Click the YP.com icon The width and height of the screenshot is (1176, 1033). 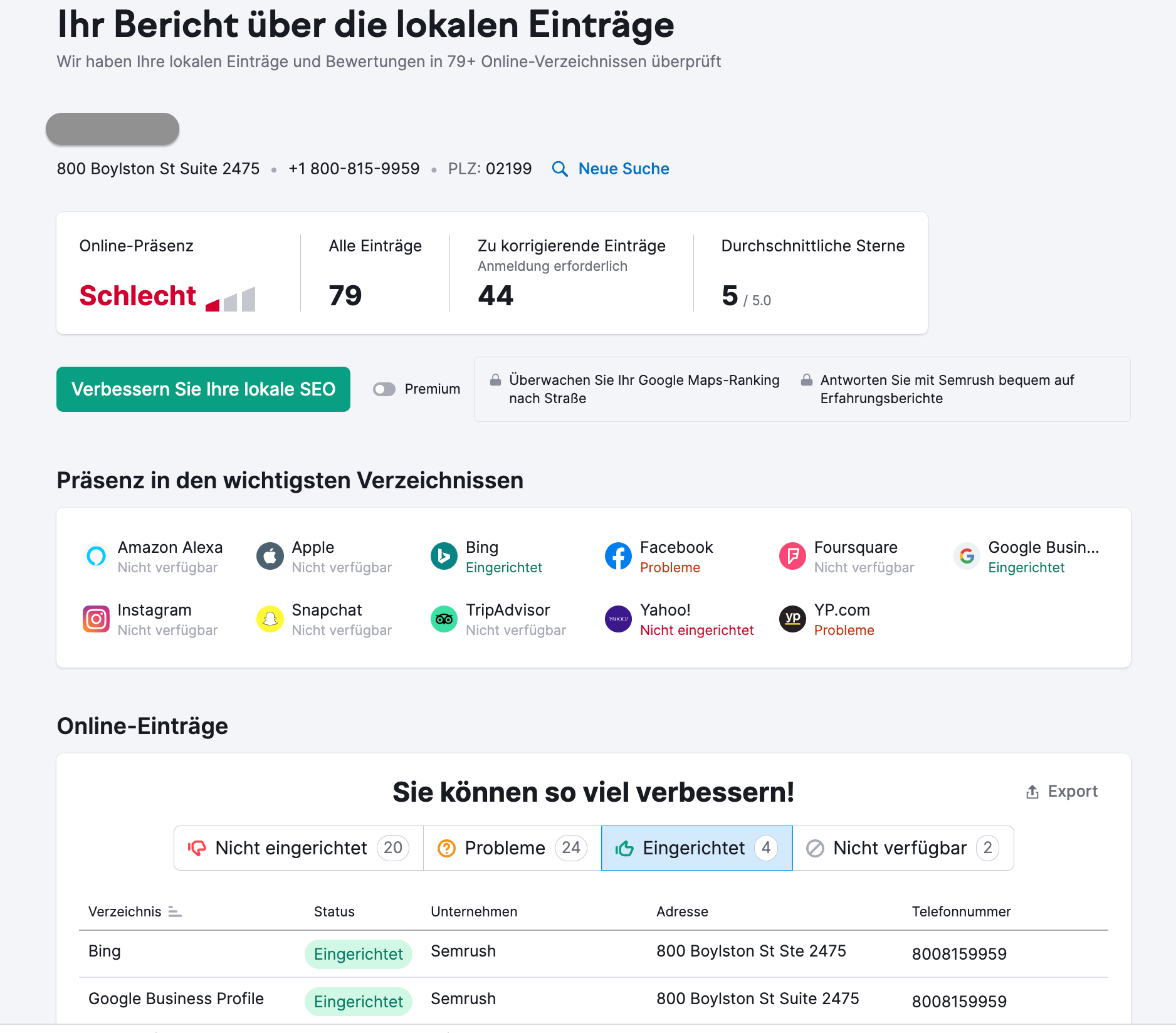pyautogui.click(x=792, y=619)
